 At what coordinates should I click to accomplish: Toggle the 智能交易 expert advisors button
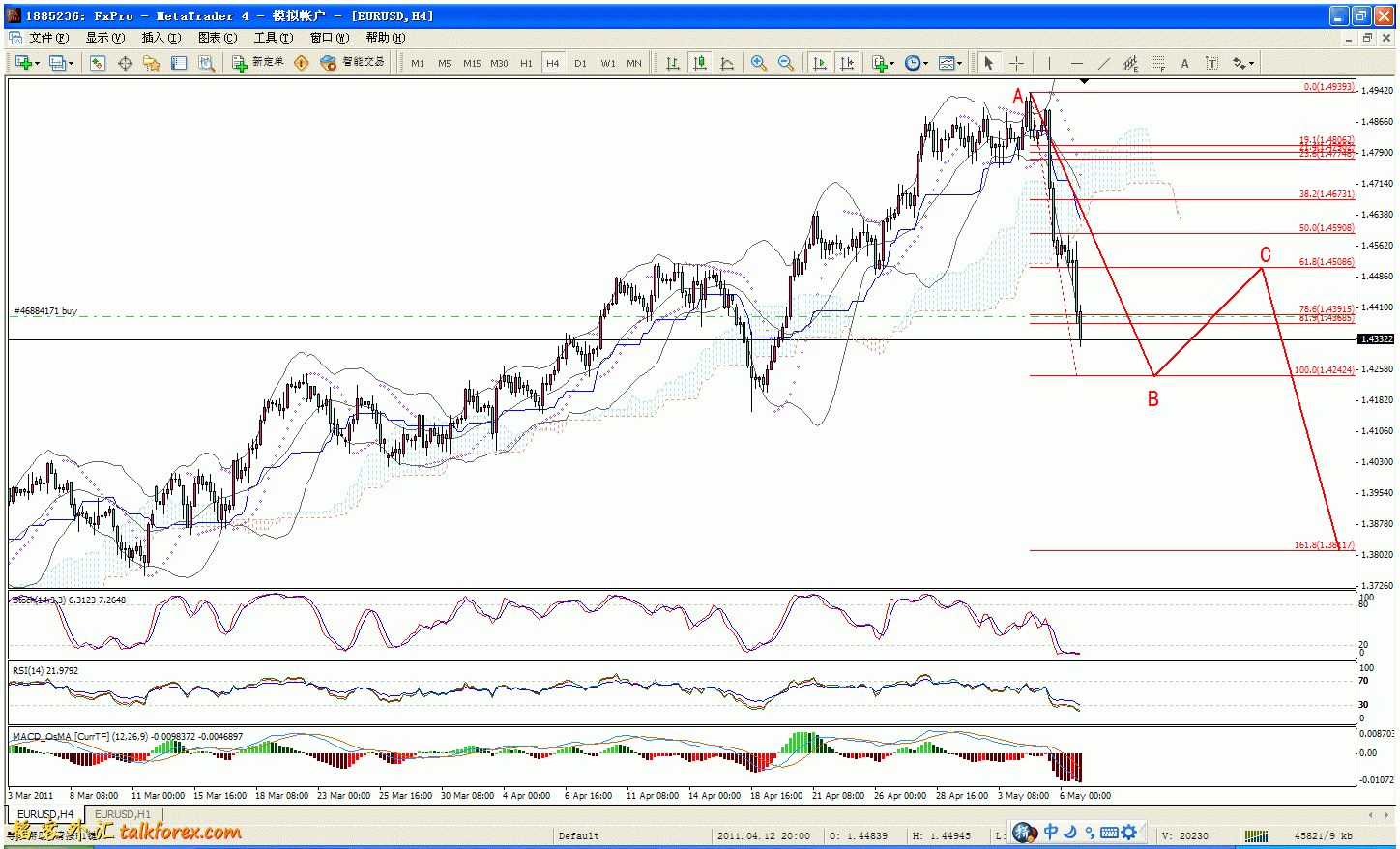pyautogui.click(x=353, y=63)
